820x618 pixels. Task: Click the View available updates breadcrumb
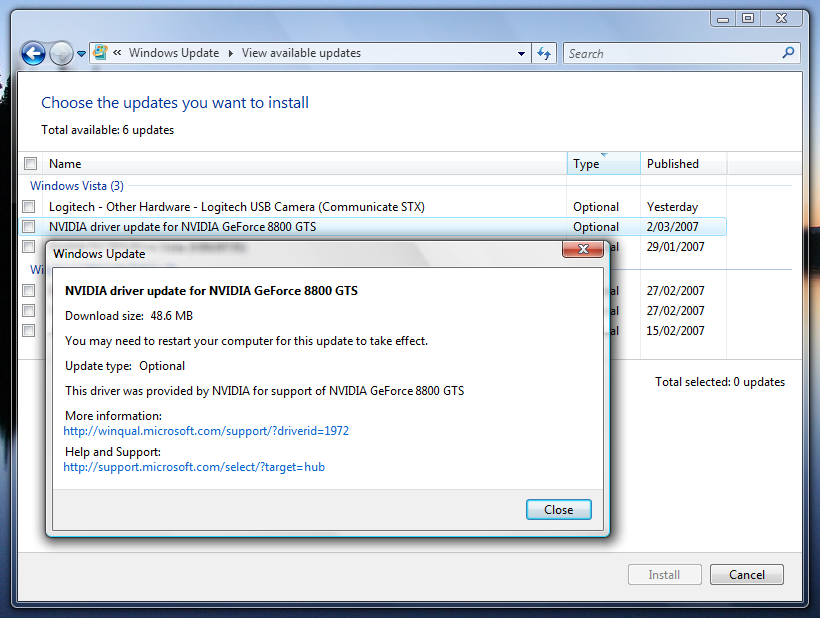click(x=301, y=53)
